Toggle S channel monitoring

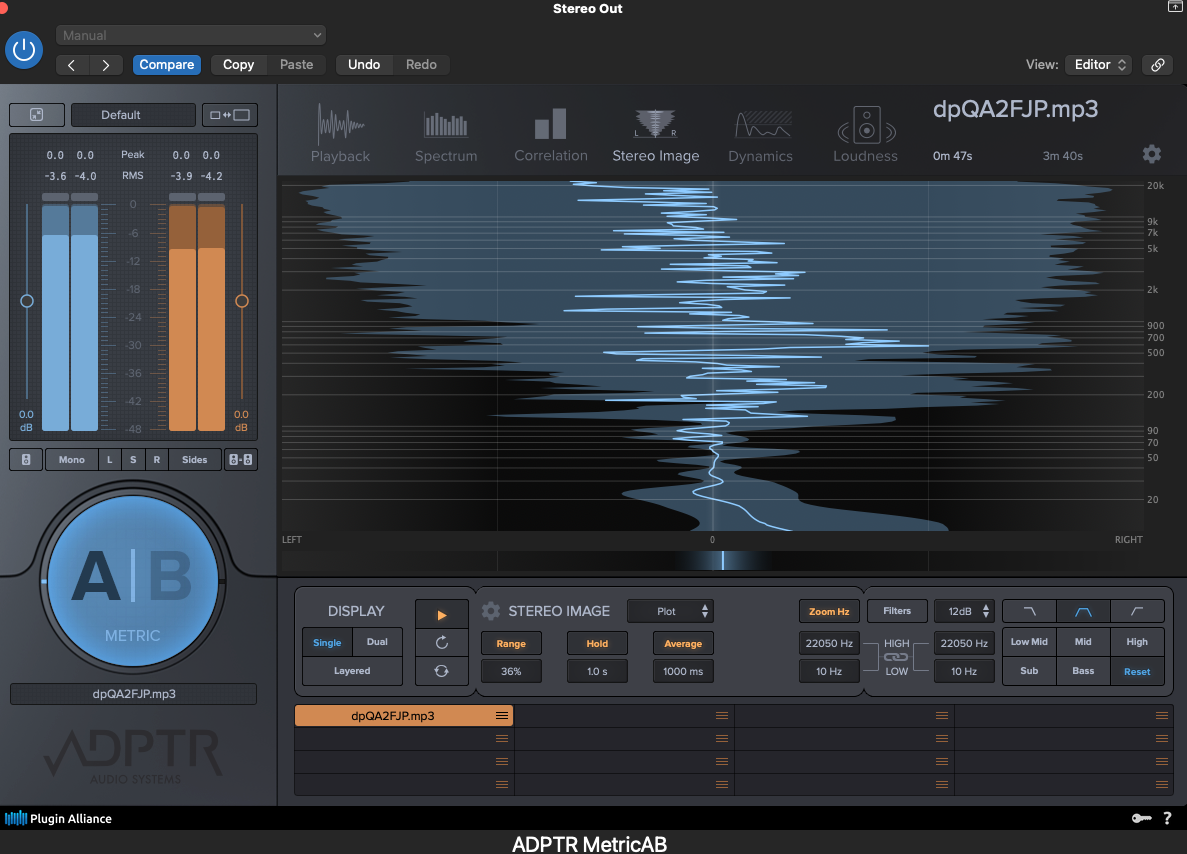point(133,460)
